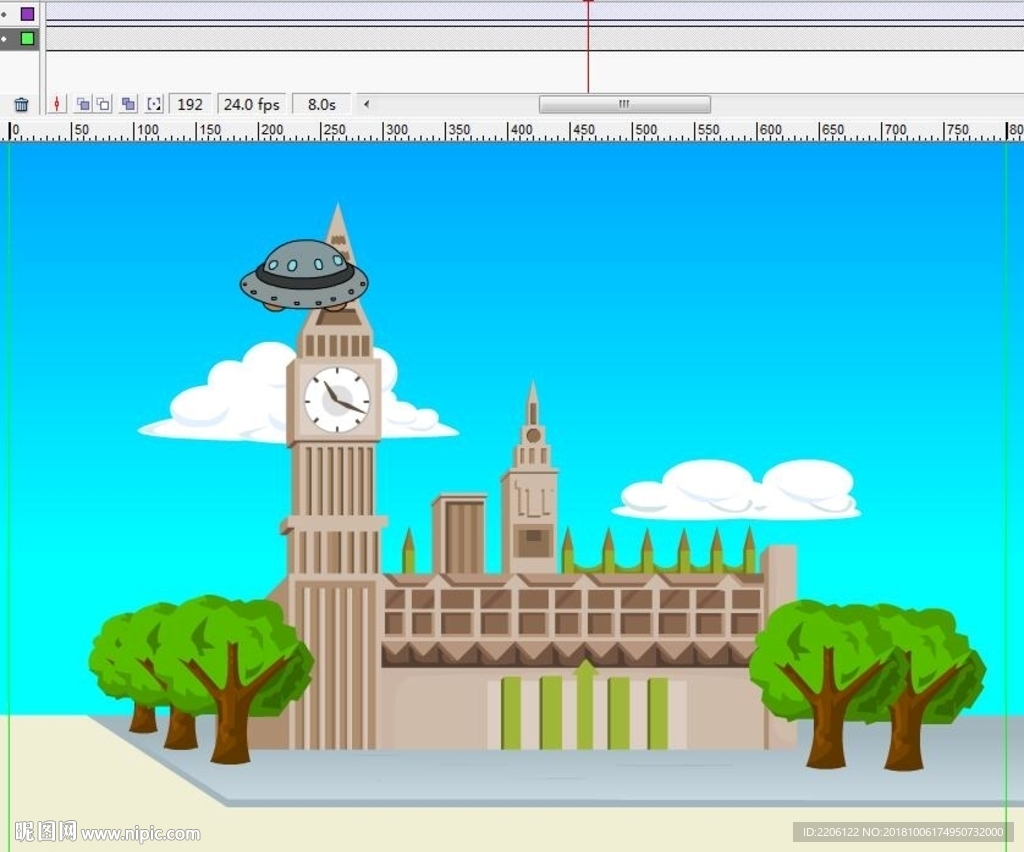1024x852 pixels.
Task: Click the purple layer's frame span
Action: point(535,12)
